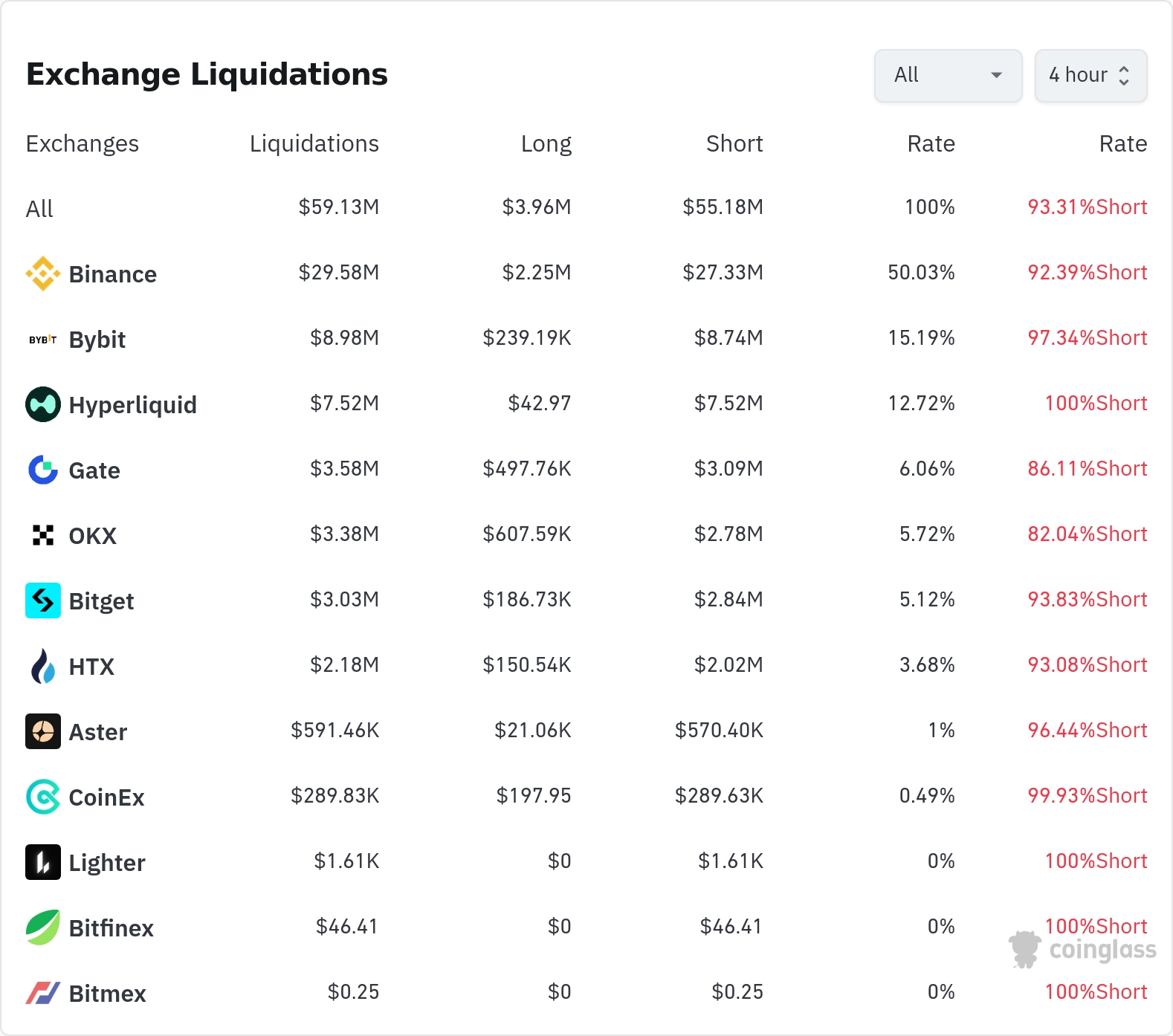Select the Hyperliquid logo icon
This screenshot has height=1036, width=1173.
43,404
